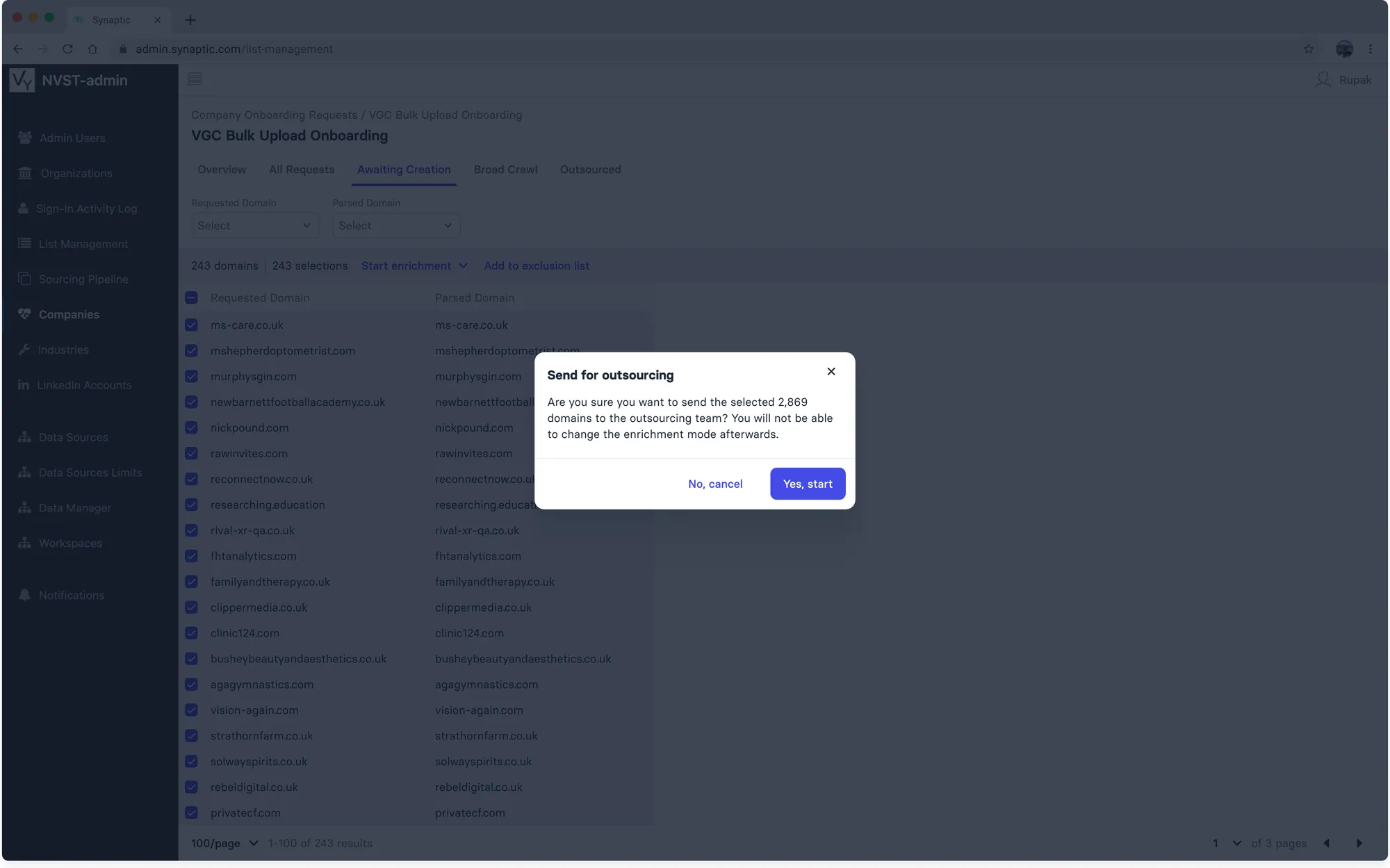Uncheck nickpound.com row checkbox
This screenshot has width=1390, height=868.
tap(191, 427)
